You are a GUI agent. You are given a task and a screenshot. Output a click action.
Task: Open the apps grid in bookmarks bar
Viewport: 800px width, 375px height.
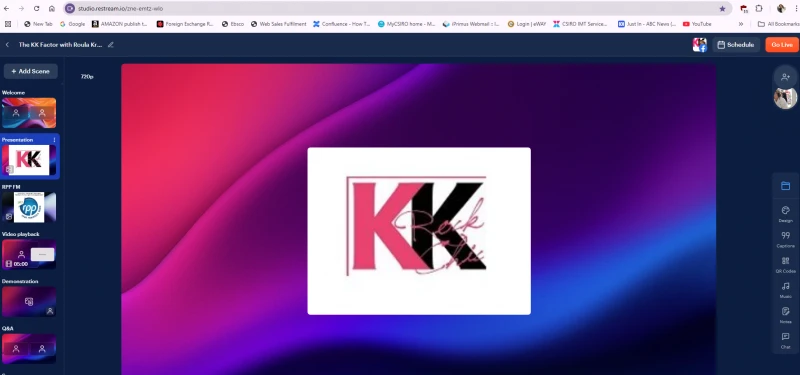coord(8,24)
